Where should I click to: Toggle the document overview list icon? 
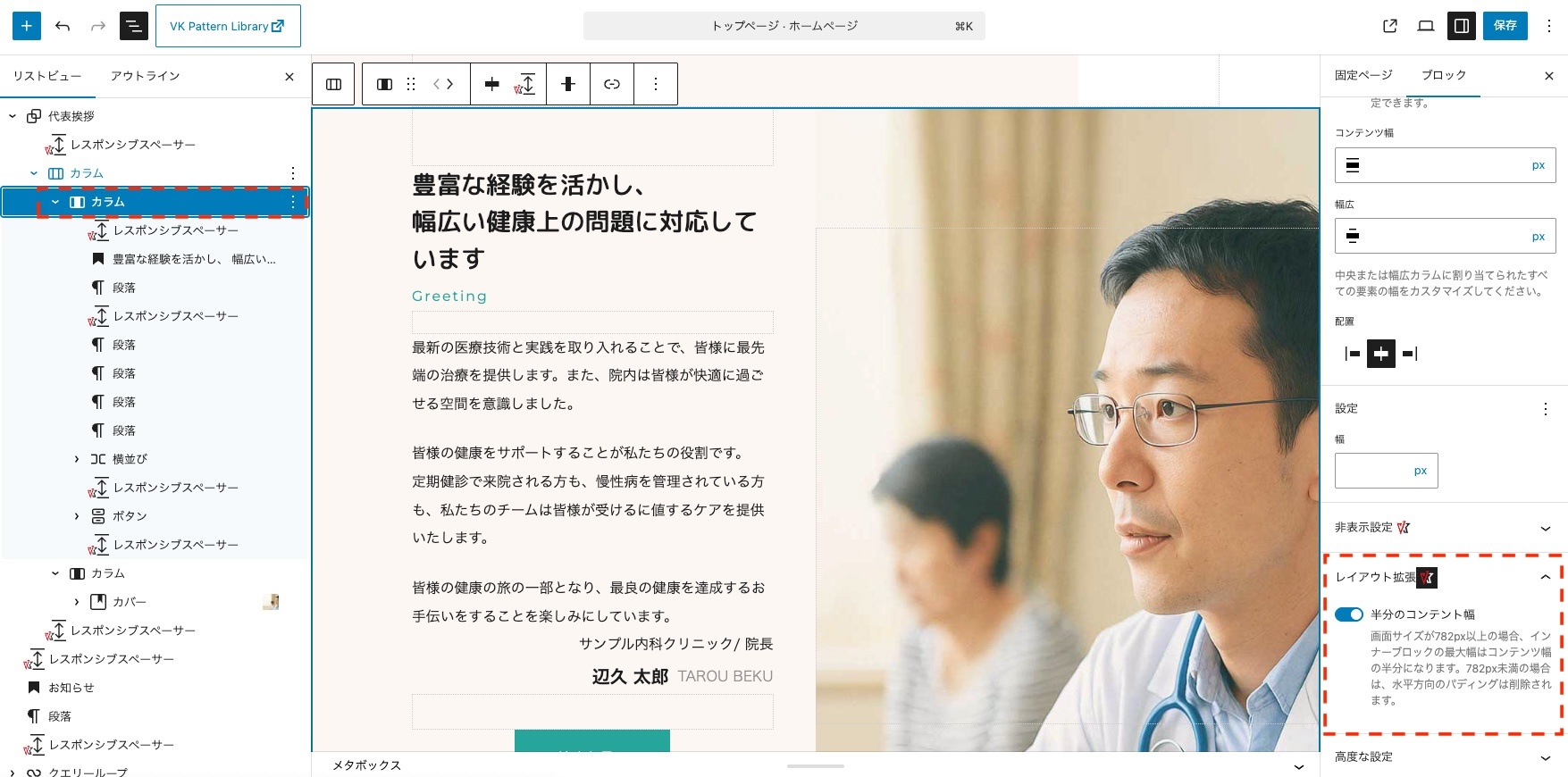(x=134, y=26)
